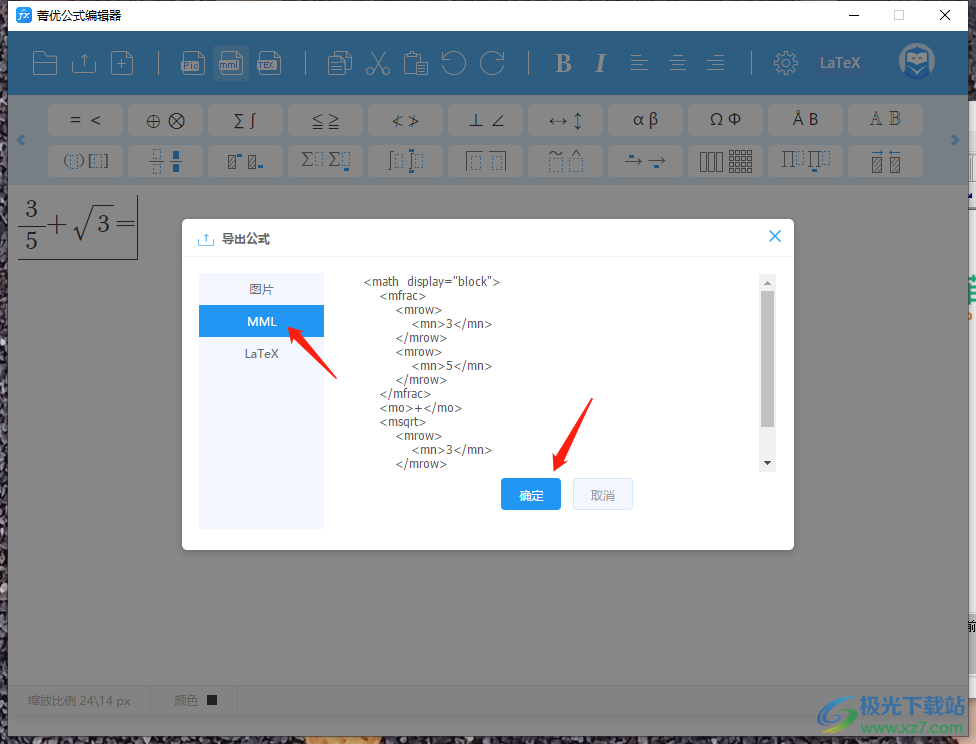Click the scrollbar down arrow in code view
976x744 pixels.
(767, 463)
